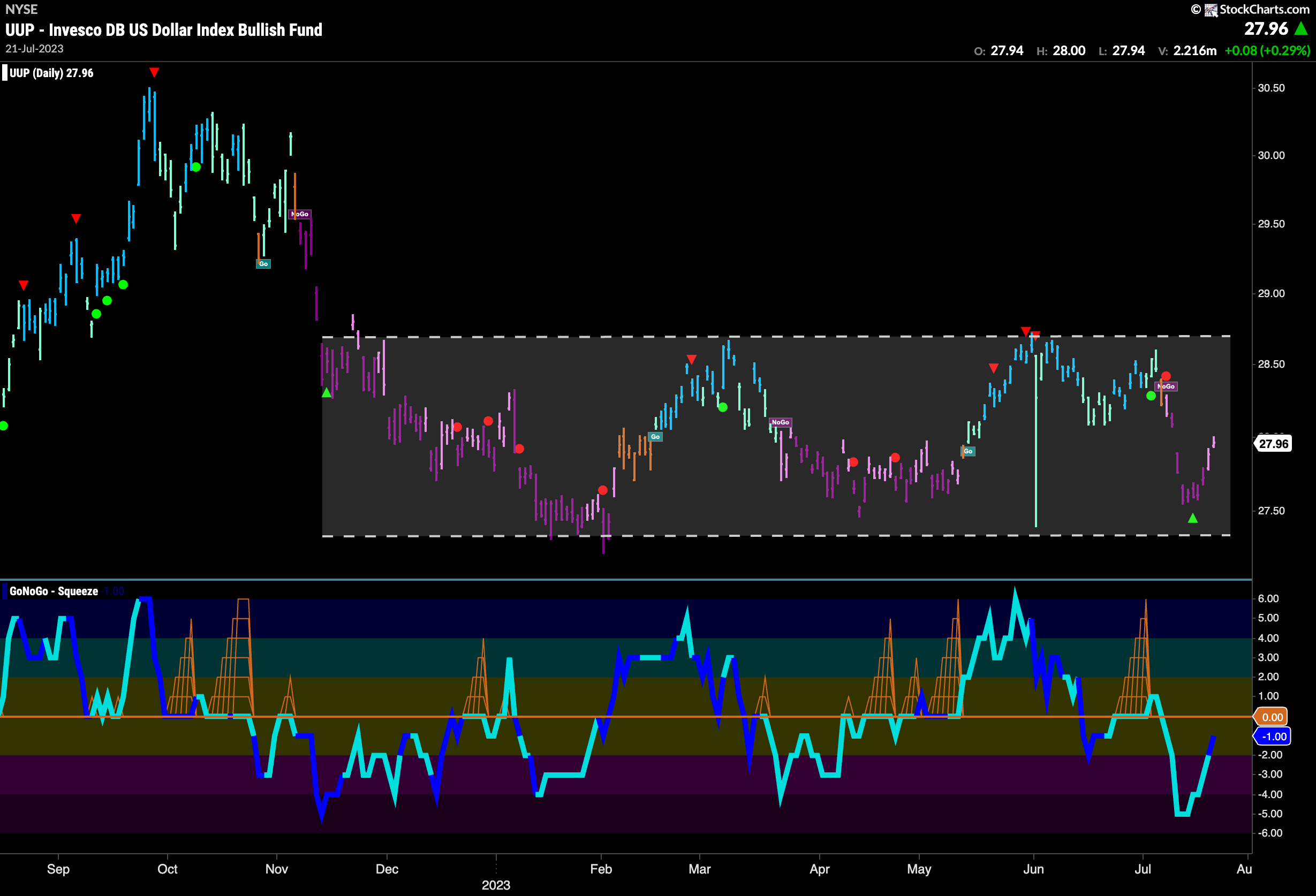Click the red dot at the early February low
The width and height of the screenshot is (1316, 896).
[x=602, y=490]
